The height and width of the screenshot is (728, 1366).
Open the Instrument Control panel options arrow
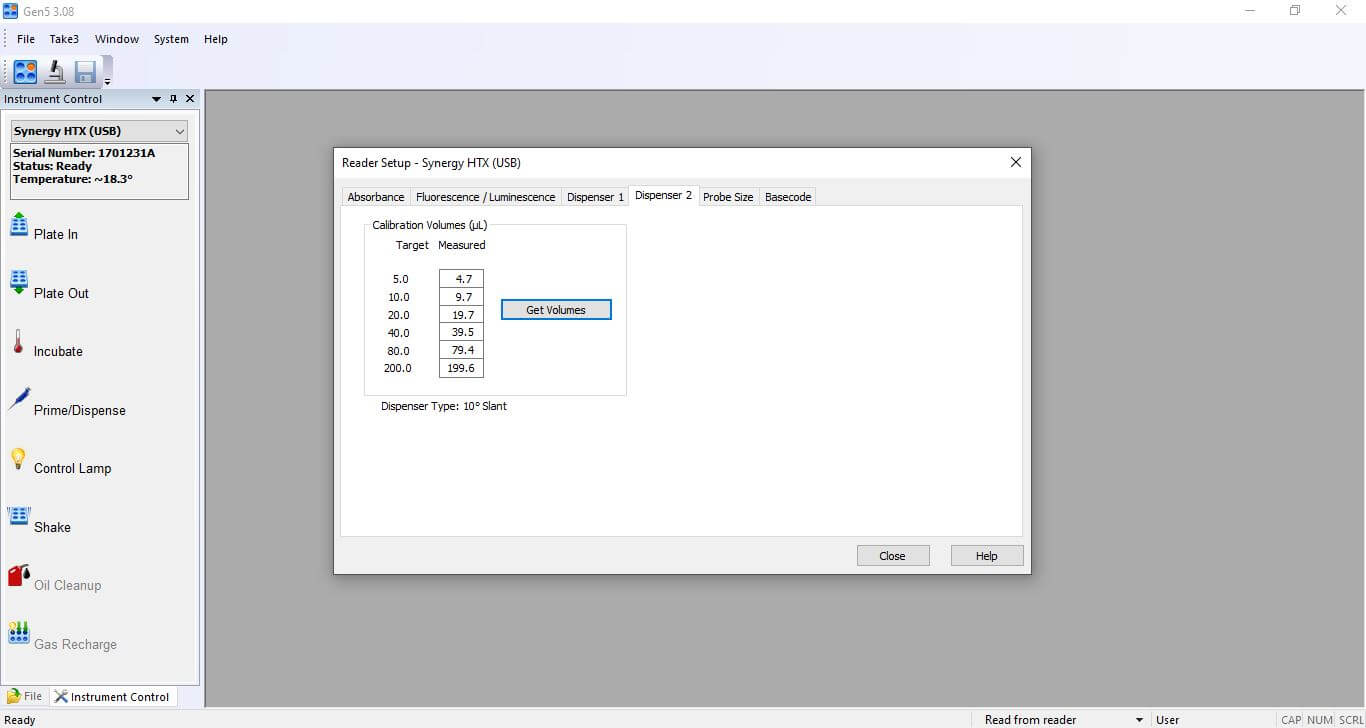click(156, 99)
